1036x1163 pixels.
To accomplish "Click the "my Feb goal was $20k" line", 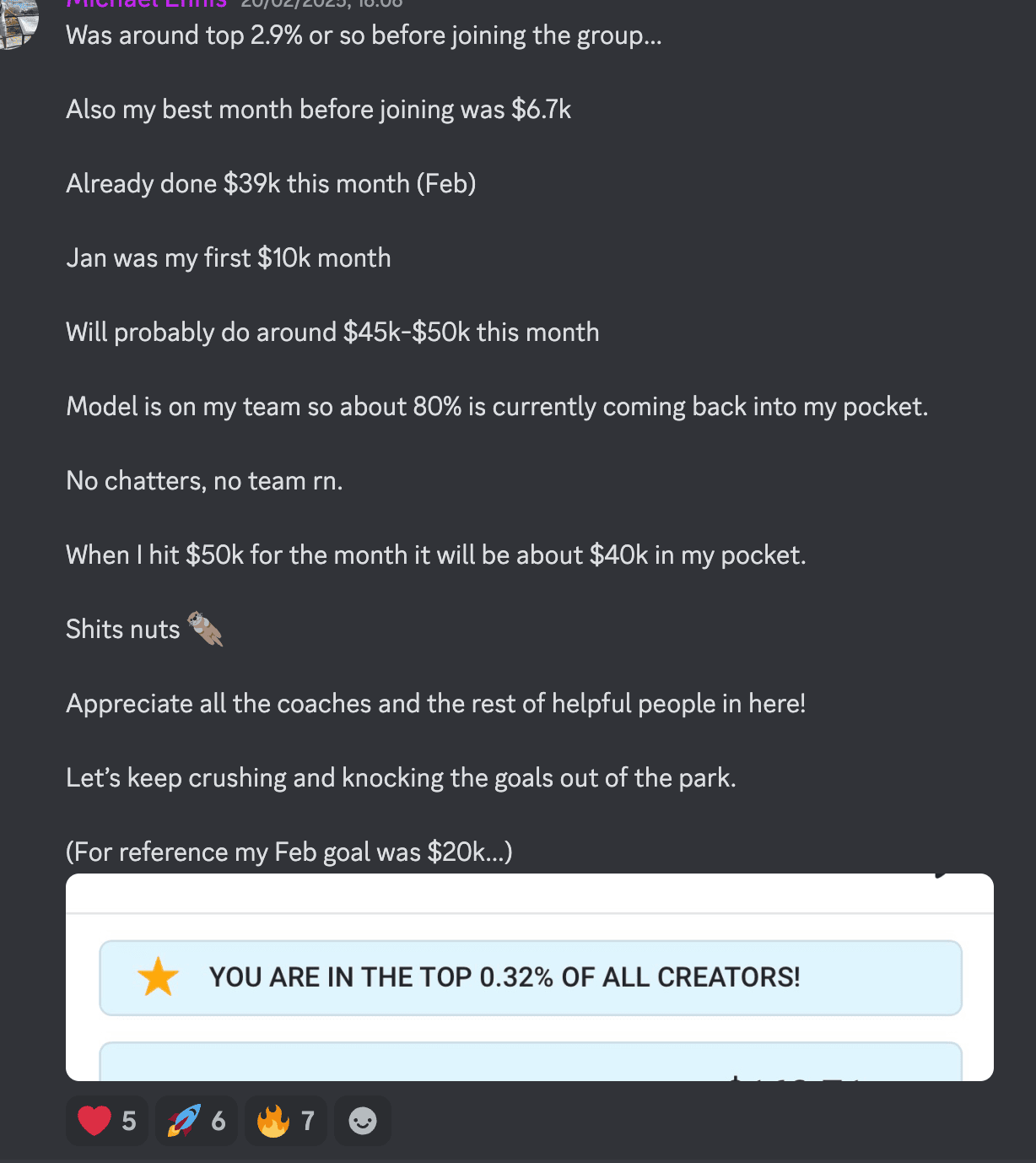I will [x=289, y=852].
